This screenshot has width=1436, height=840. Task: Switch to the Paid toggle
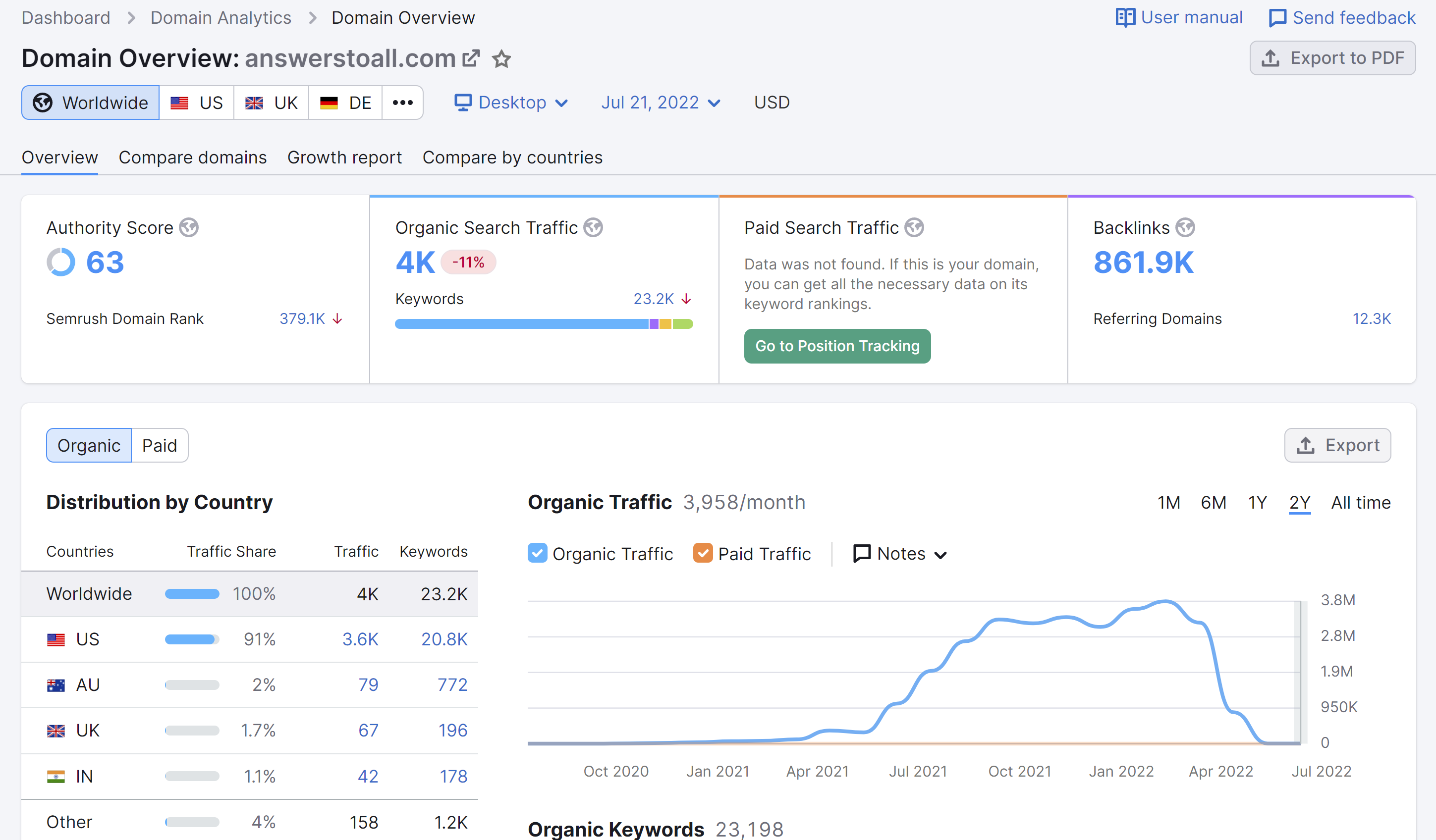[x=160, y=445]
